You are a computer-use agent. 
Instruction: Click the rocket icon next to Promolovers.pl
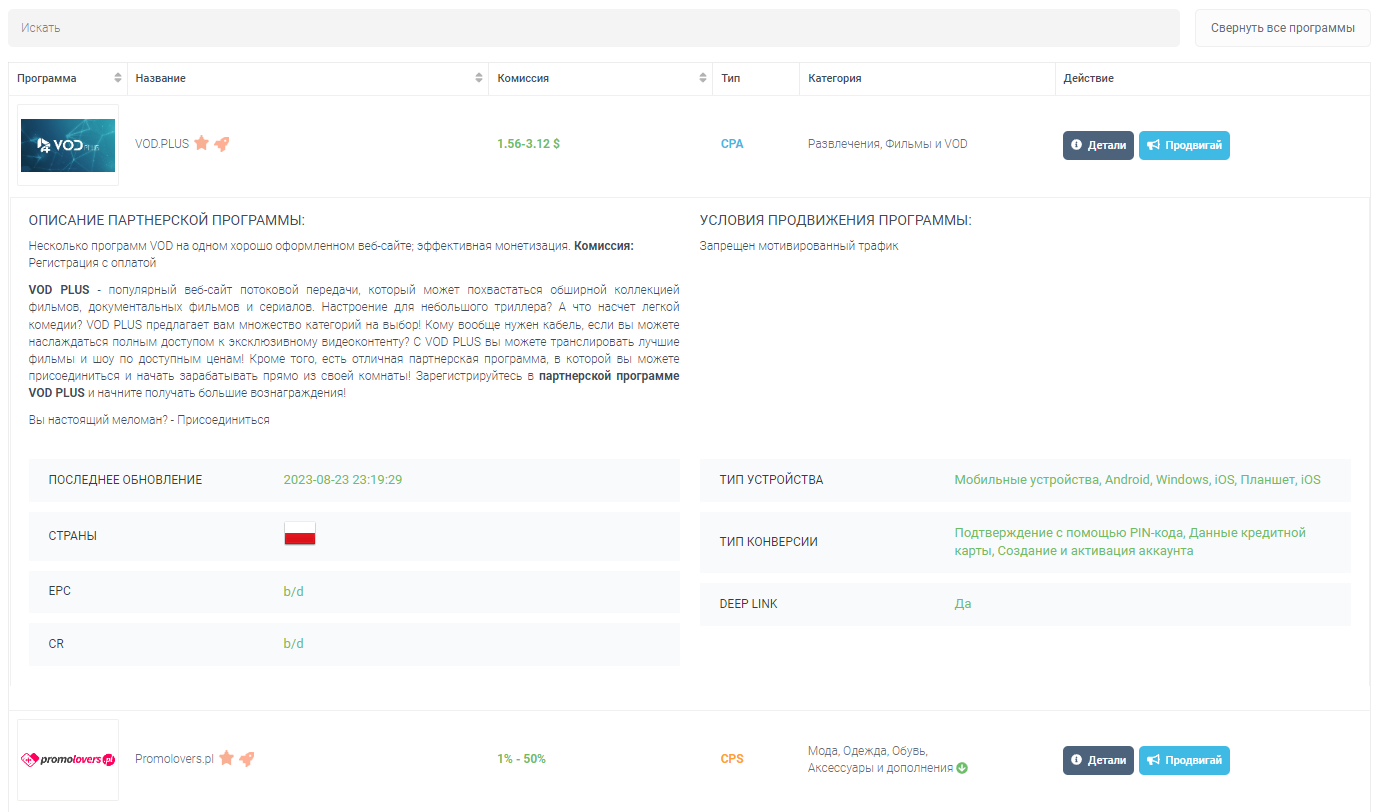click(247, 758)
